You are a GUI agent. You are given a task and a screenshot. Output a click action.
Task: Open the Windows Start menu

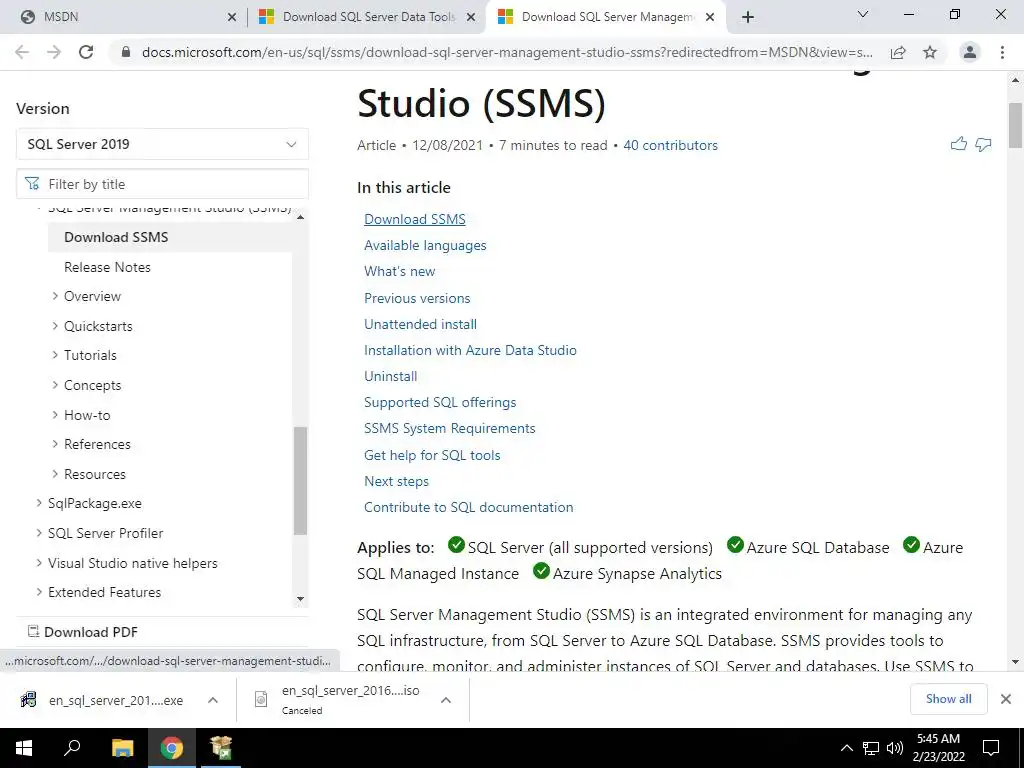point(24,748)
